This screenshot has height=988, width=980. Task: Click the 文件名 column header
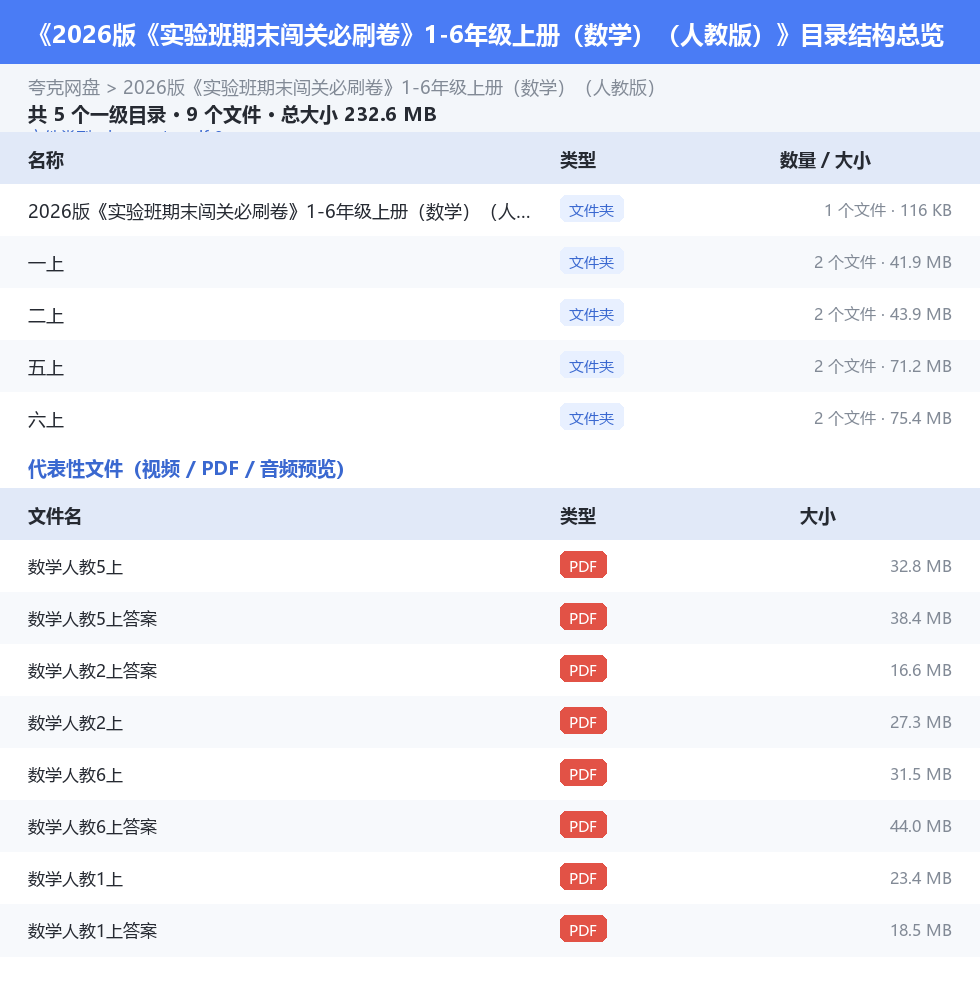(55, 516)
